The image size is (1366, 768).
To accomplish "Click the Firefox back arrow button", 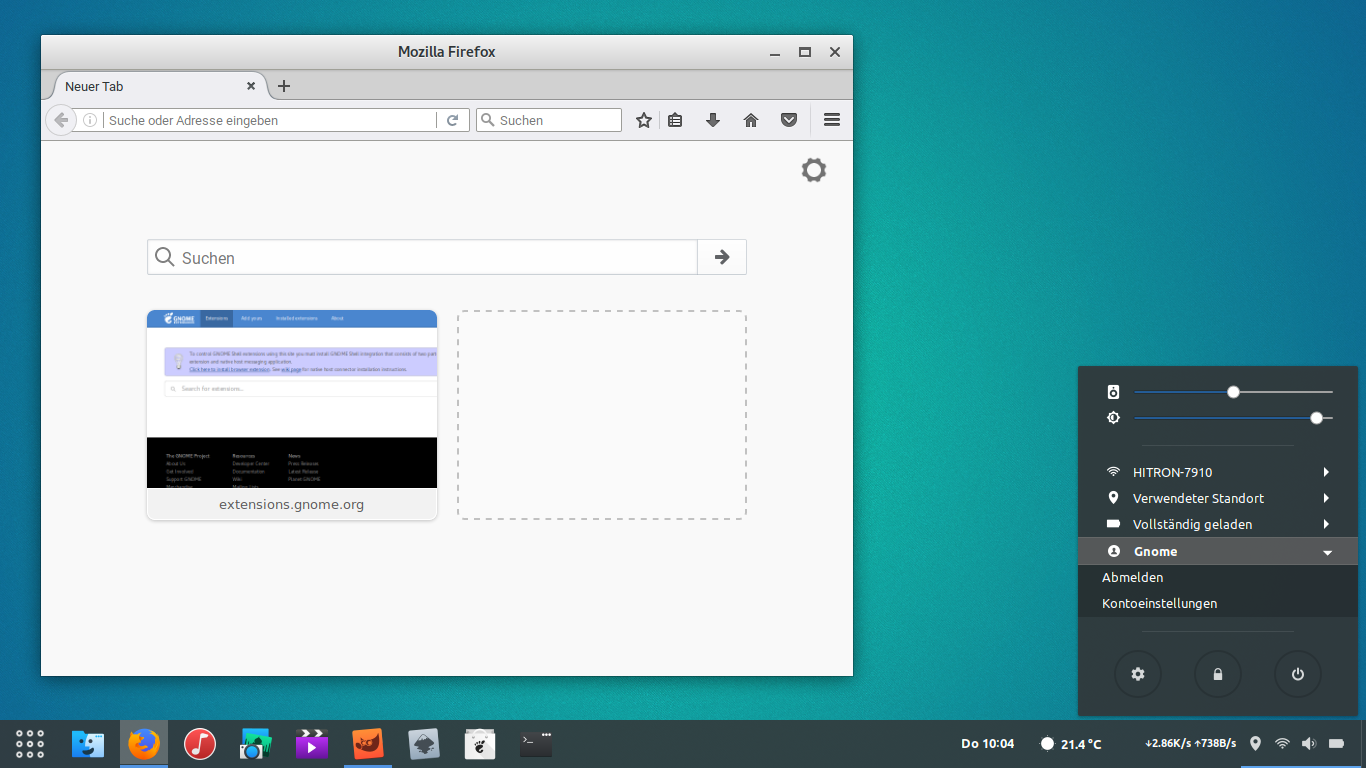I will pos(61,120).
